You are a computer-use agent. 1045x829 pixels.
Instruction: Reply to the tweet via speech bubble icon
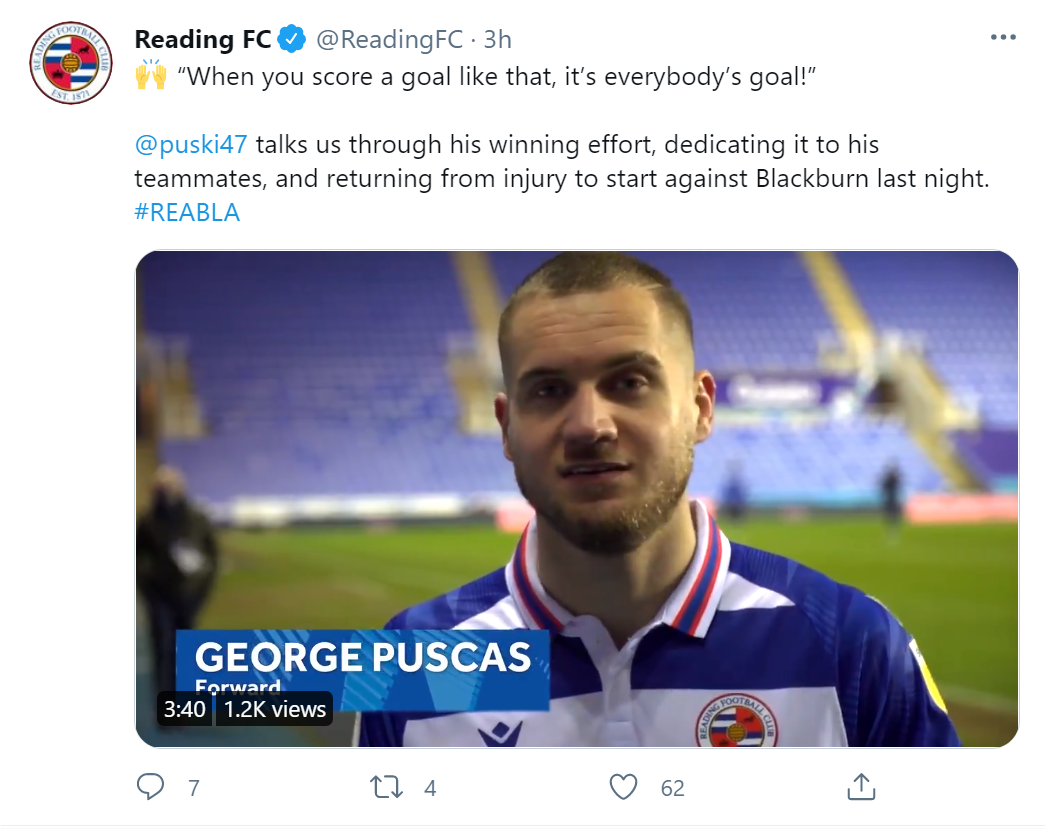pyautogui.click(x=150, y=787)
